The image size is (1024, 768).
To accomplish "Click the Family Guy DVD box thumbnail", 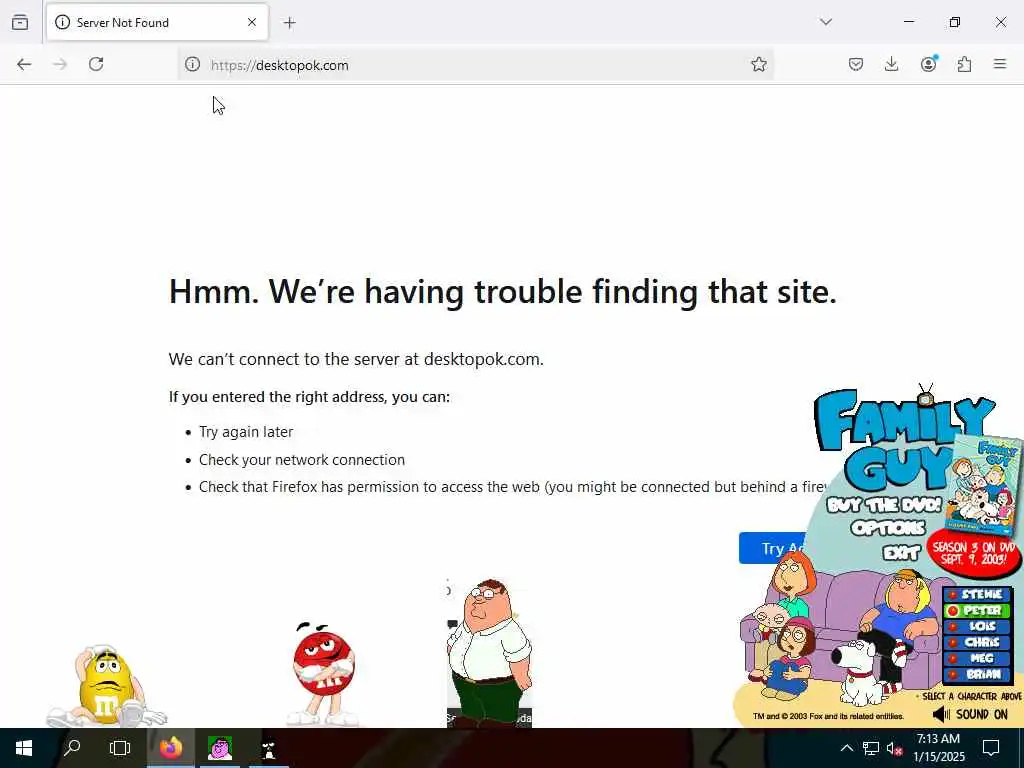I will (984, 485).
